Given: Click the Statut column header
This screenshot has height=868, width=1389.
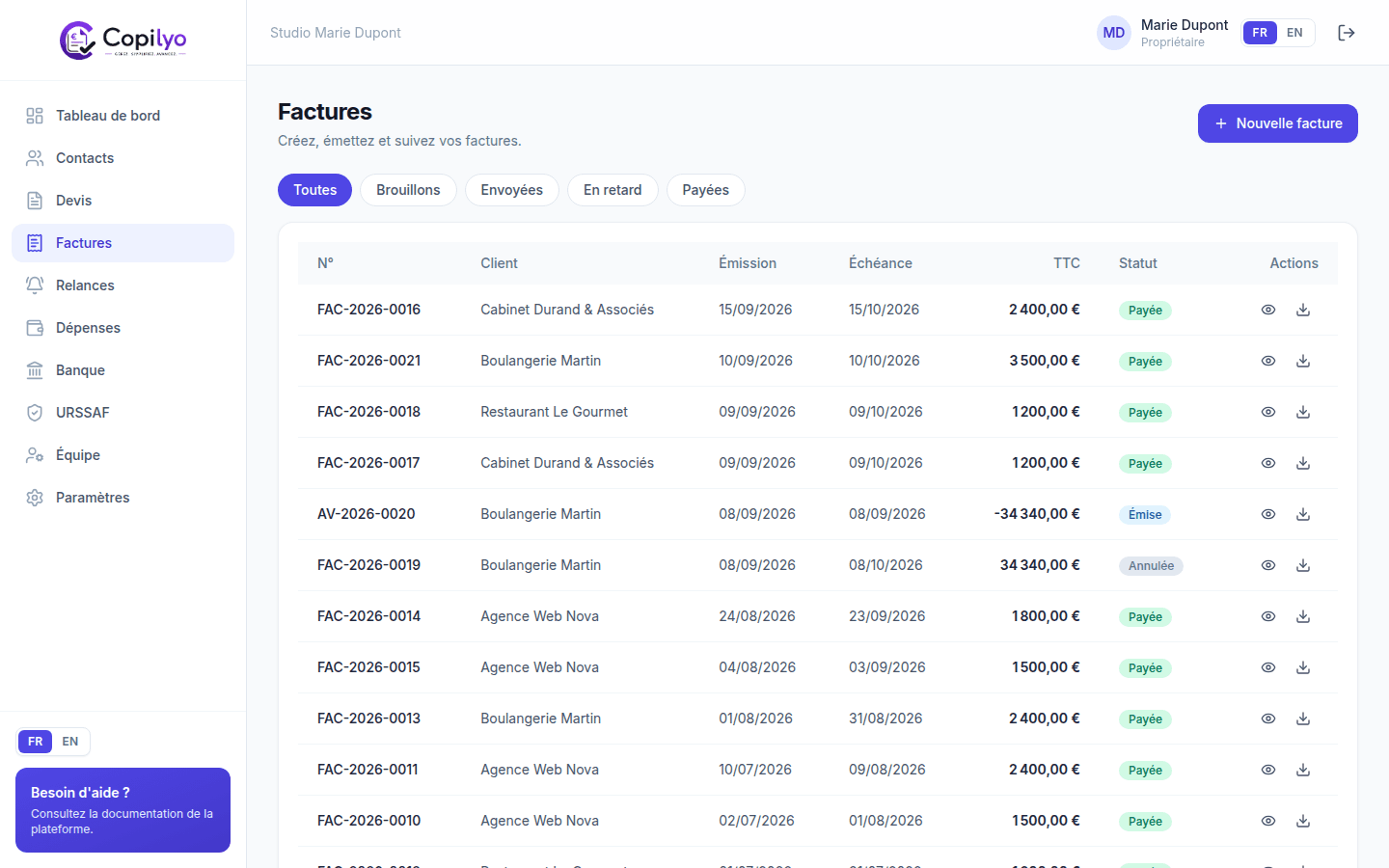Looking at the screenshot, I should point(1138,263).
